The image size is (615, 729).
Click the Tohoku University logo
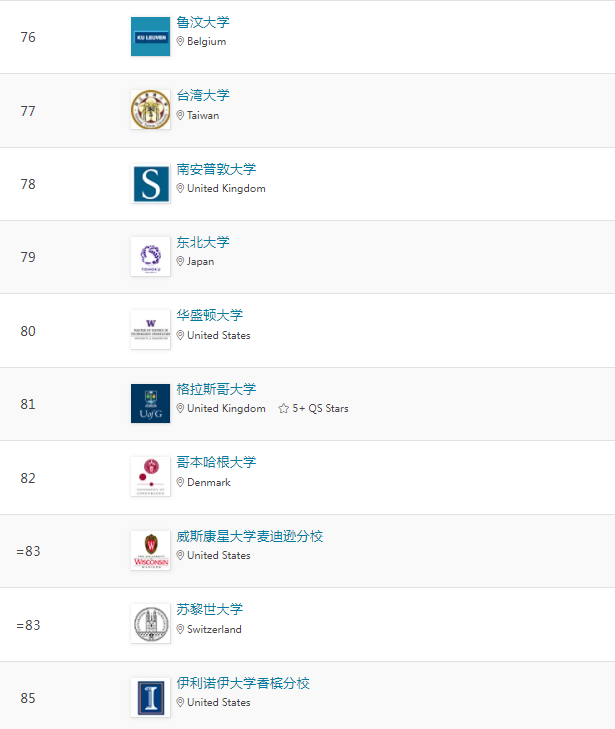150,257
